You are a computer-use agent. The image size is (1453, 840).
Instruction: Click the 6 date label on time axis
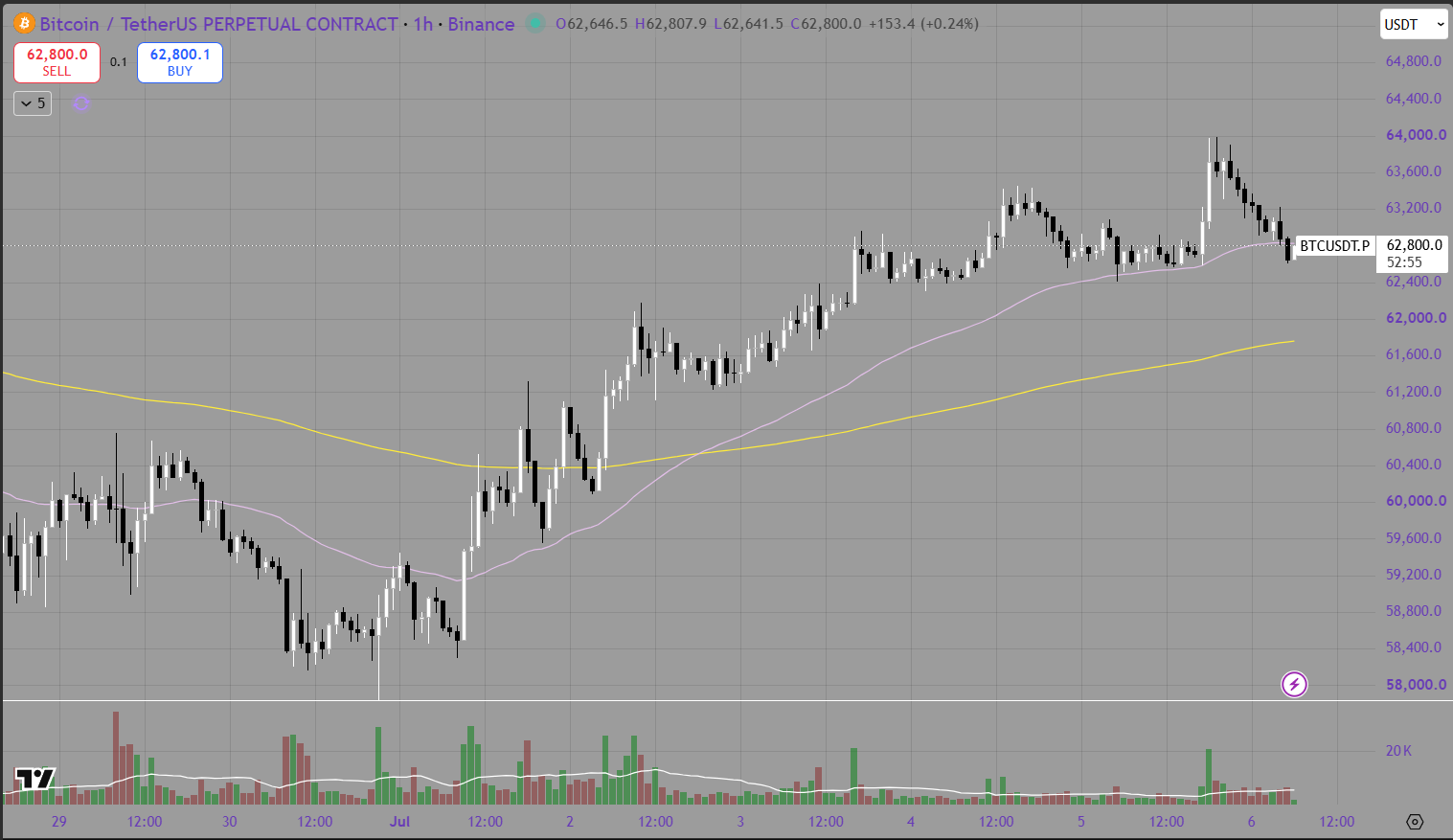[x=1252, y=822]
